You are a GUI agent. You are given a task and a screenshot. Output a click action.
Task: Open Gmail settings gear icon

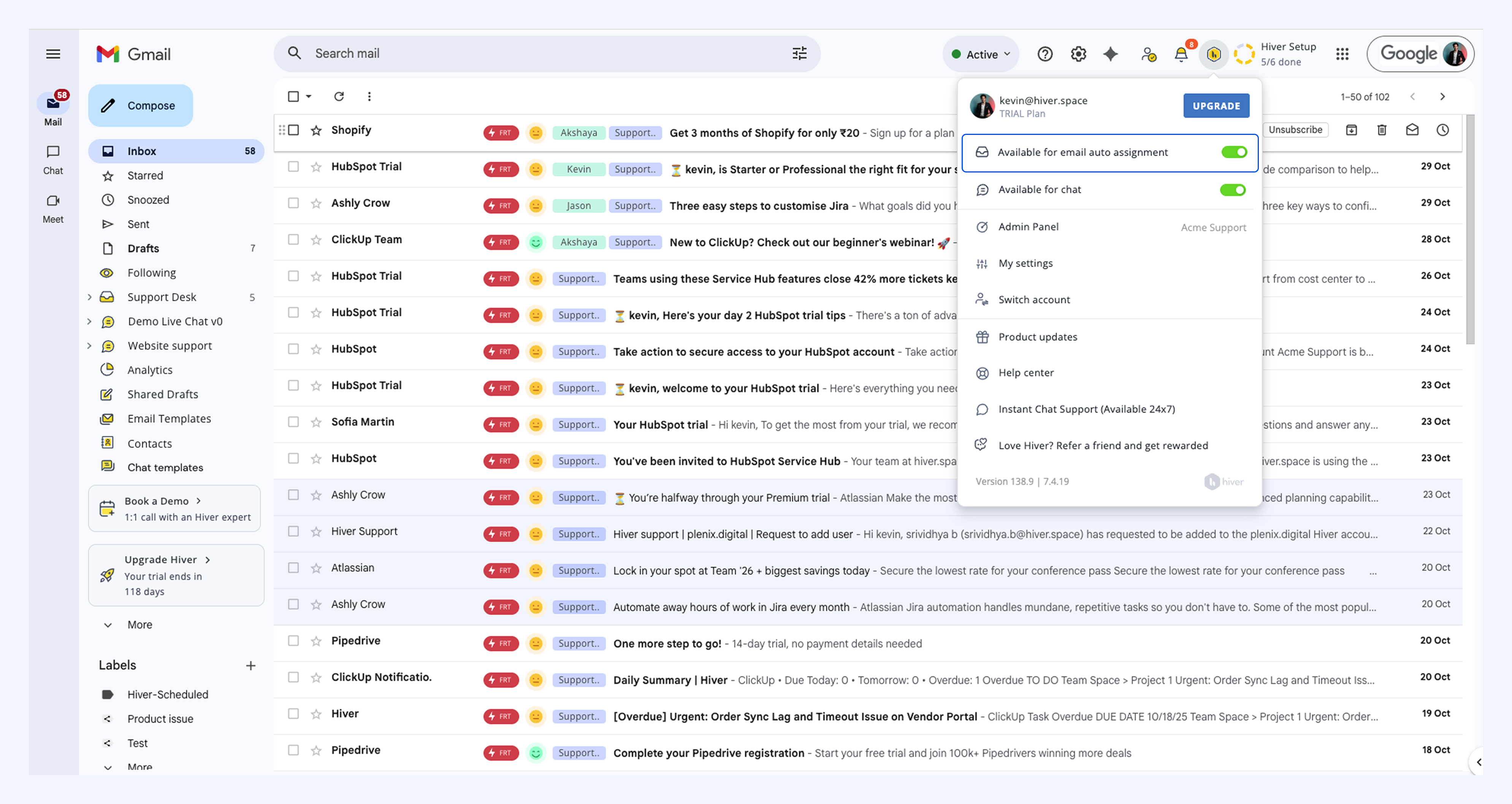pyautogui.click(x=1078, y=54)
